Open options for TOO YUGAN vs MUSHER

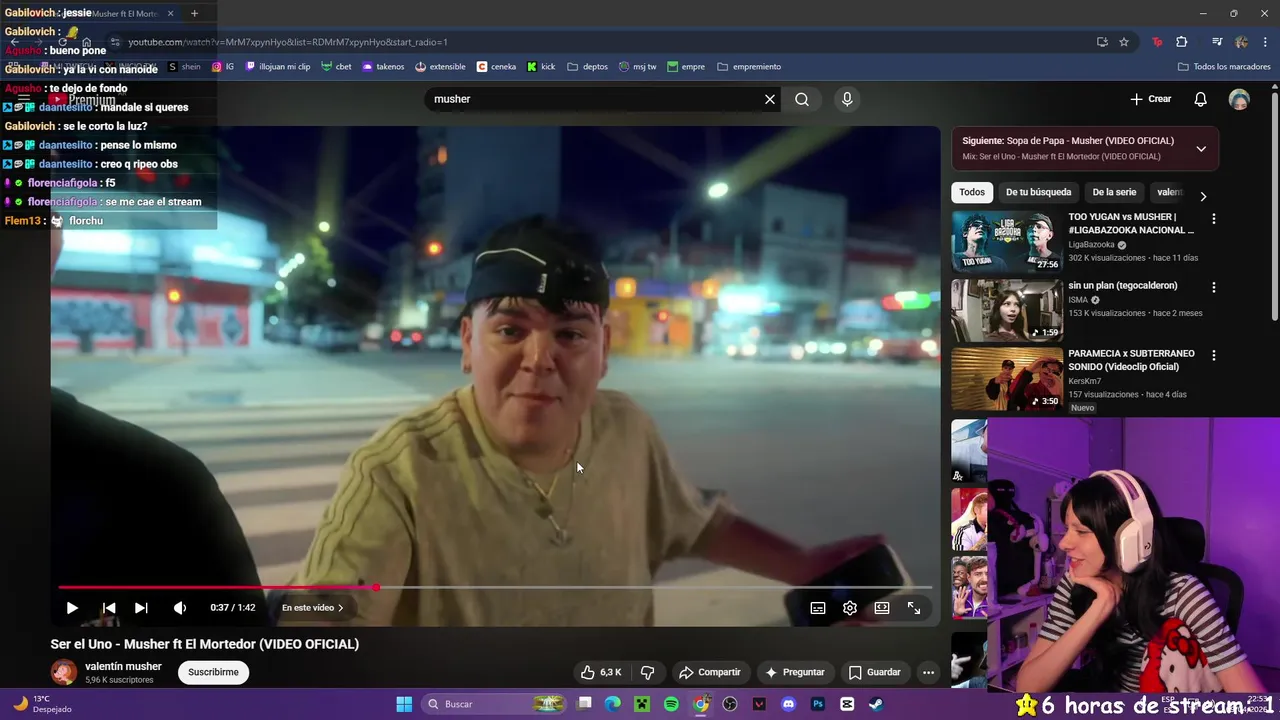(x=1214, y=218)
